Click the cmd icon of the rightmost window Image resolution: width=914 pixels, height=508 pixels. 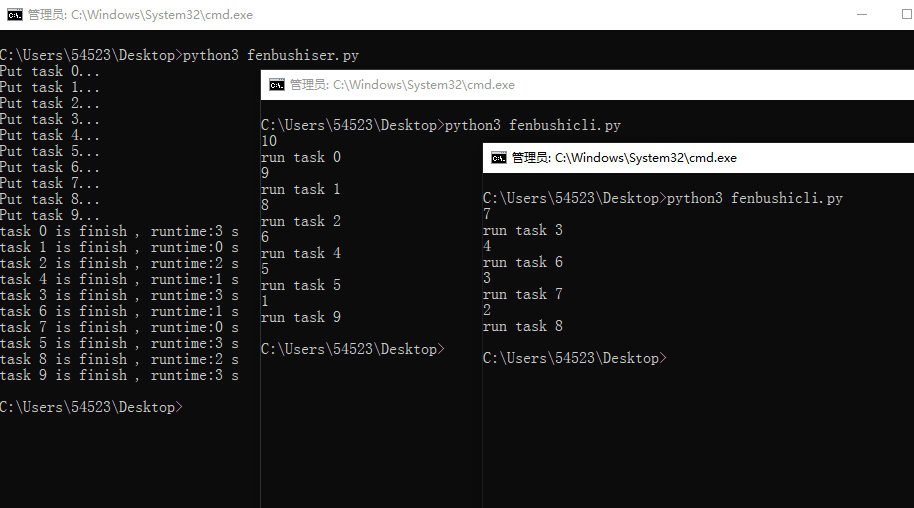[x=498, y=157]
